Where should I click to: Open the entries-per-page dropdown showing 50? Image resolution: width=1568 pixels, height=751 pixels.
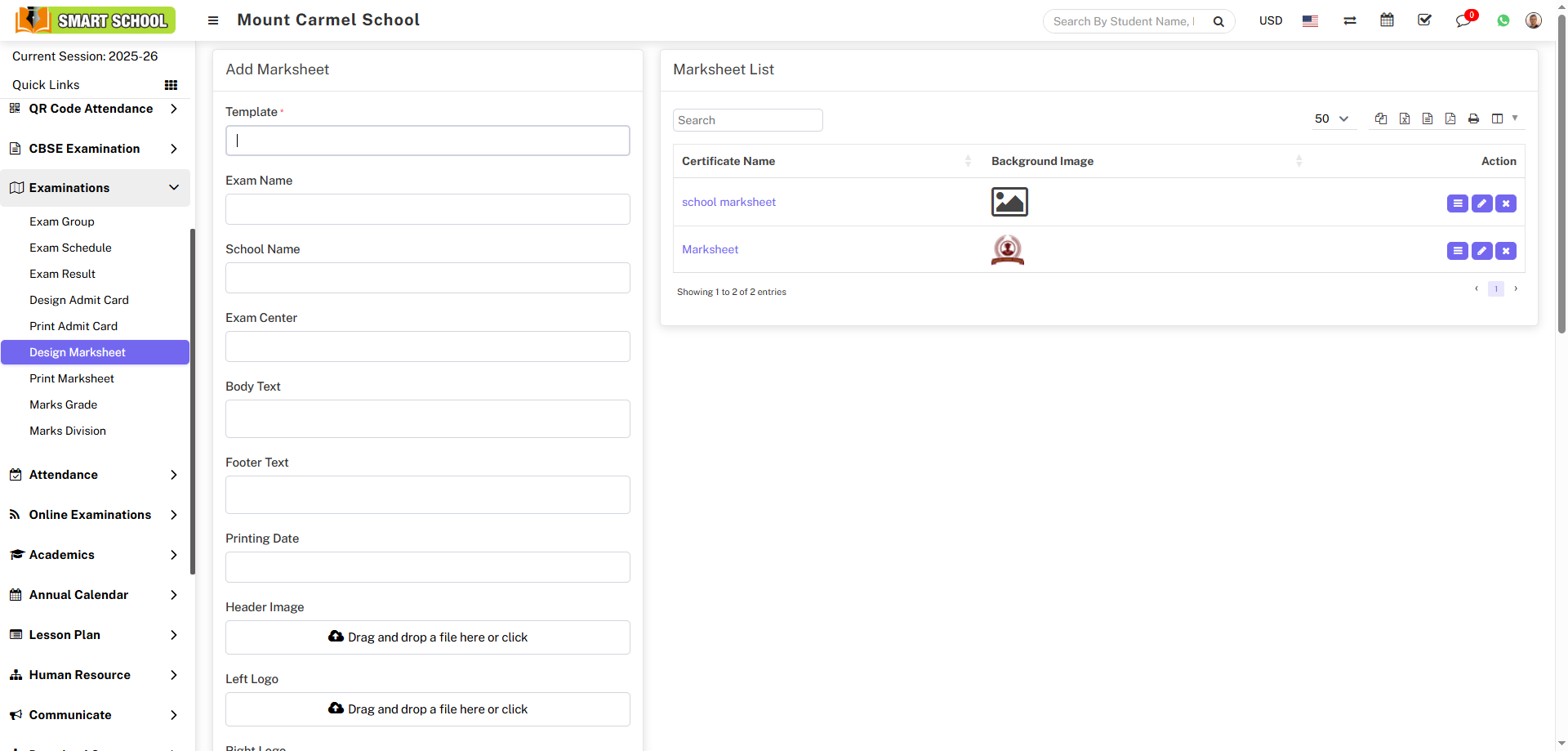[1333, 118]
